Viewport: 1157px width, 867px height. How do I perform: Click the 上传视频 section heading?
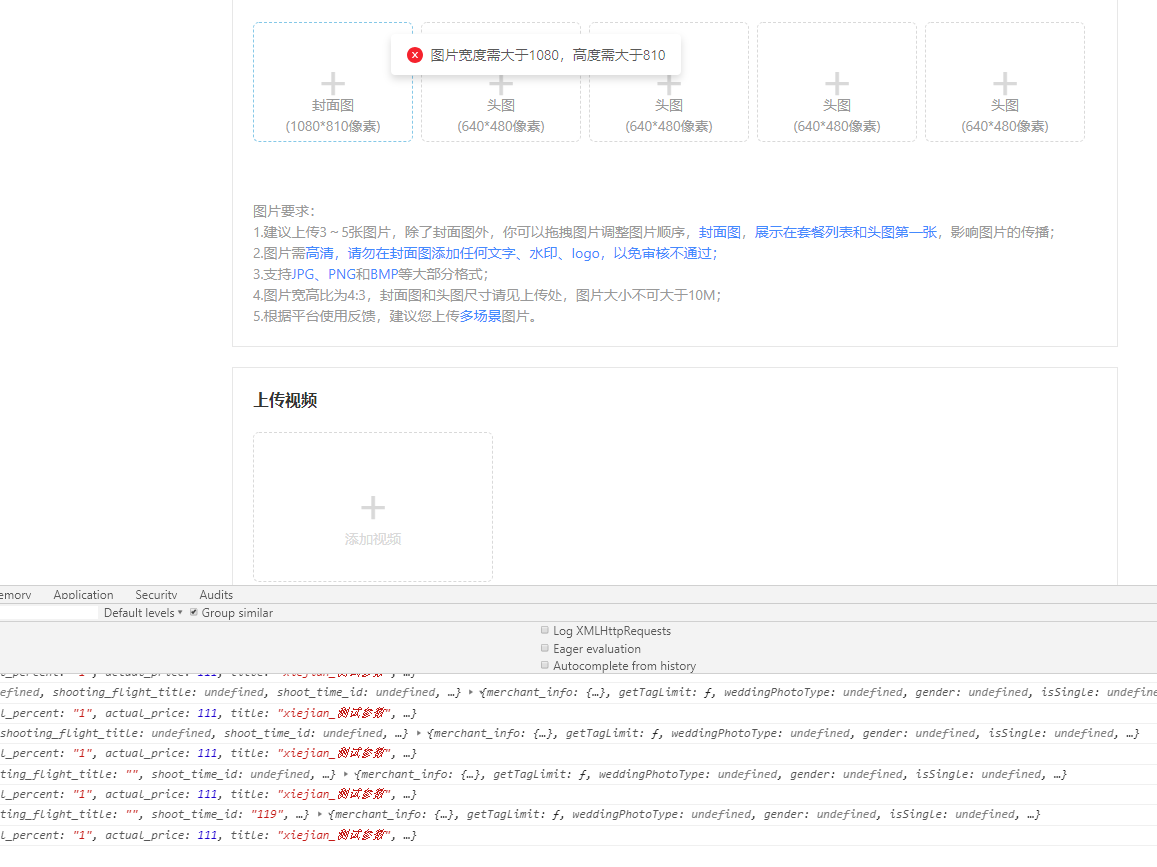point(285,400)
